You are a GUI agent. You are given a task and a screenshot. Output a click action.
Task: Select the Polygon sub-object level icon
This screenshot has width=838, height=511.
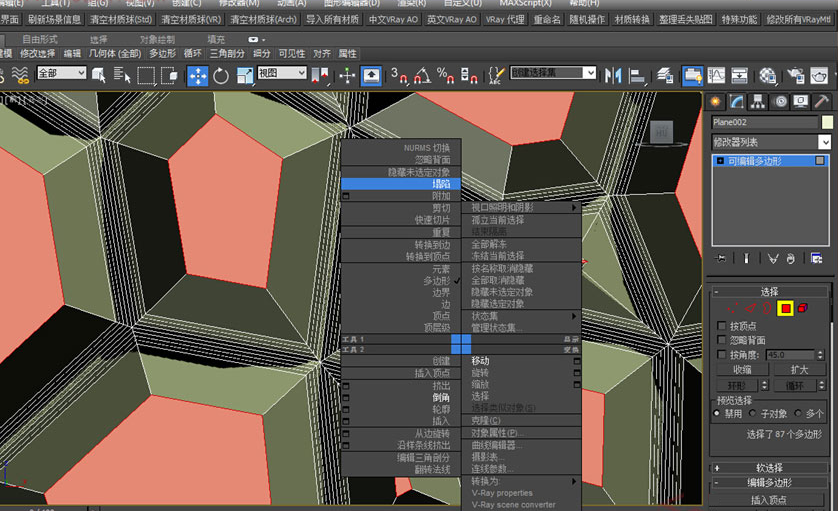pos(786,308)
